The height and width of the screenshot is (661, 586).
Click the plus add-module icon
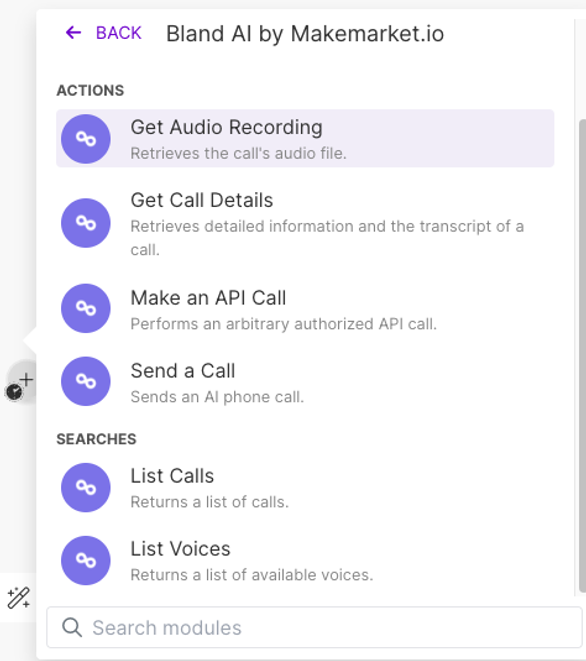coord(26,379)
